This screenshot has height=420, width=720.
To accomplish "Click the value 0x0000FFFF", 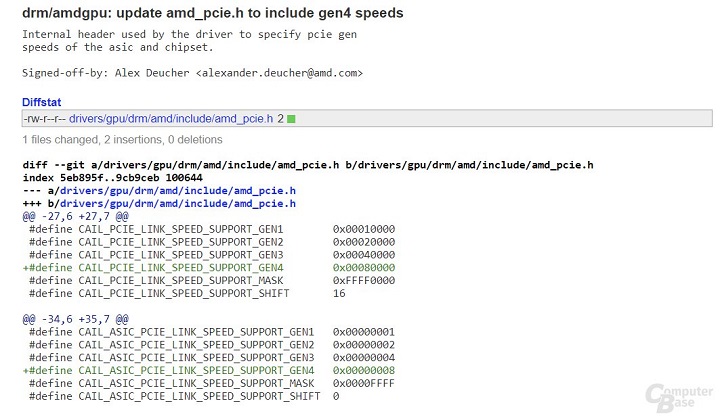I will [x=364, y=383].
